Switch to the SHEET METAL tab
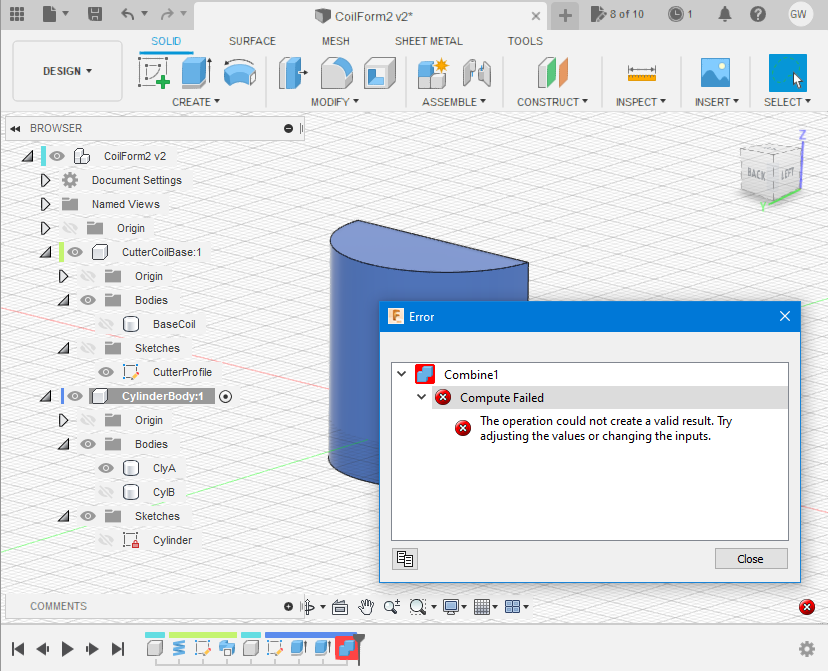Viewport: 828px width, 671px height. coord(428,41)
